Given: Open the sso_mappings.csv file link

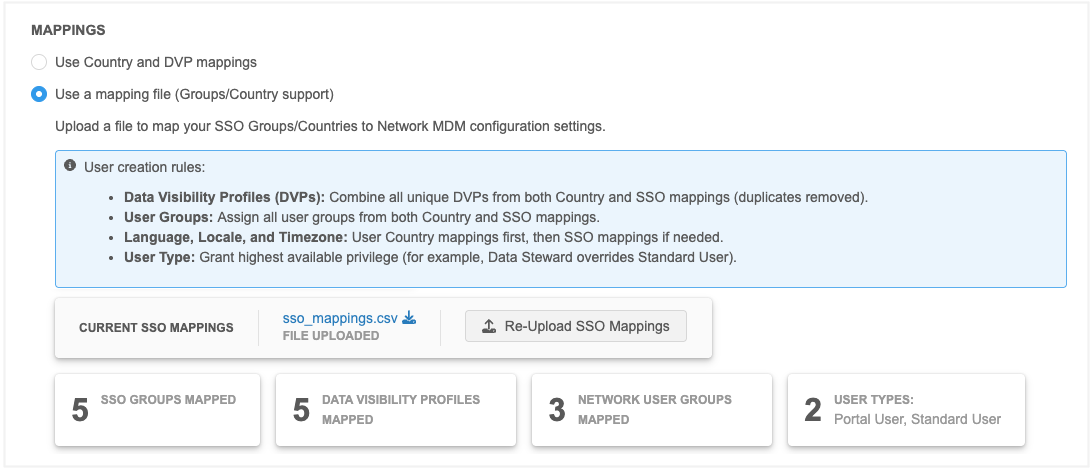Looking at the screenshot, I should (x=340, y=318).
